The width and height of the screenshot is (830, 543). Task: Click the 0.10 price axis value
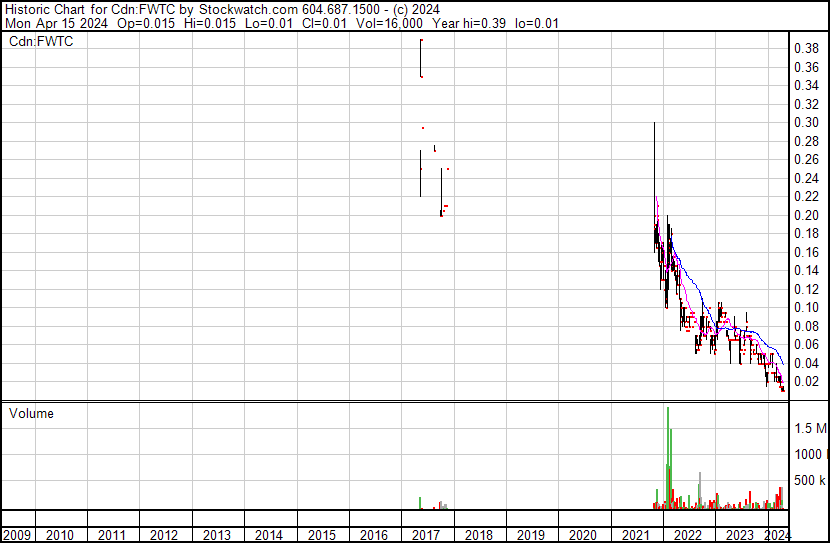(x=807, y=307)
